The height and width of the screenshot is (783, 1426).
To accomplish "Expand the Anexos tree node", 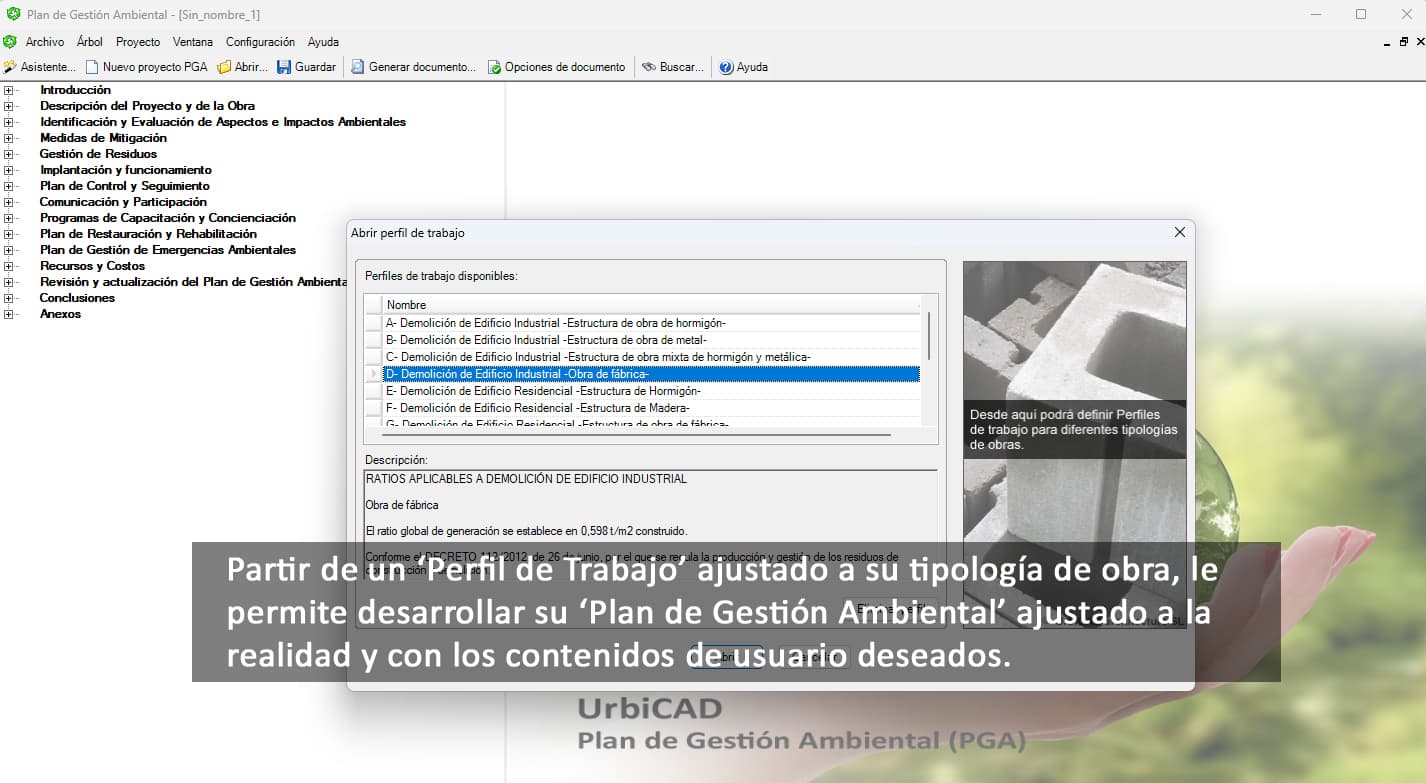I will (9, 314).
